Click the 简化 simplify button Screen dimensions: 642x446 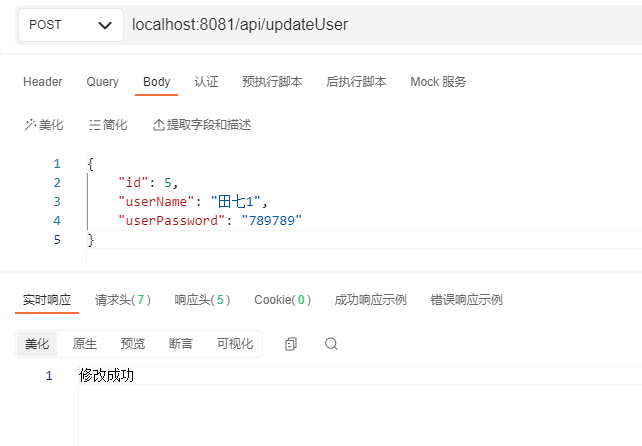pyautogui.click(x=108, y=125)
